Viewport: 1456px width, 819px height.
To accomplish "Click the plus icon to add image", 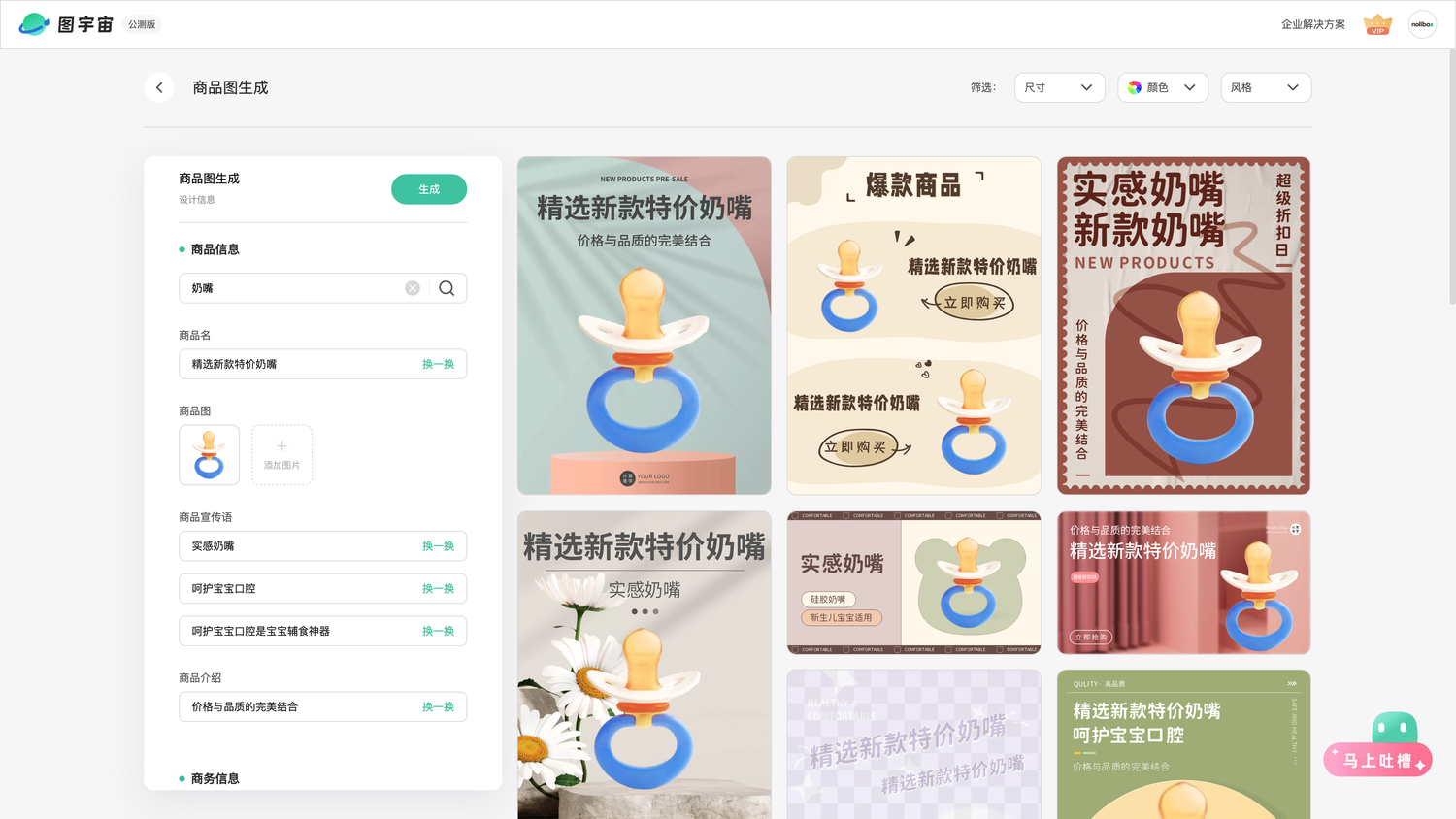I will [x=281, y=446].
